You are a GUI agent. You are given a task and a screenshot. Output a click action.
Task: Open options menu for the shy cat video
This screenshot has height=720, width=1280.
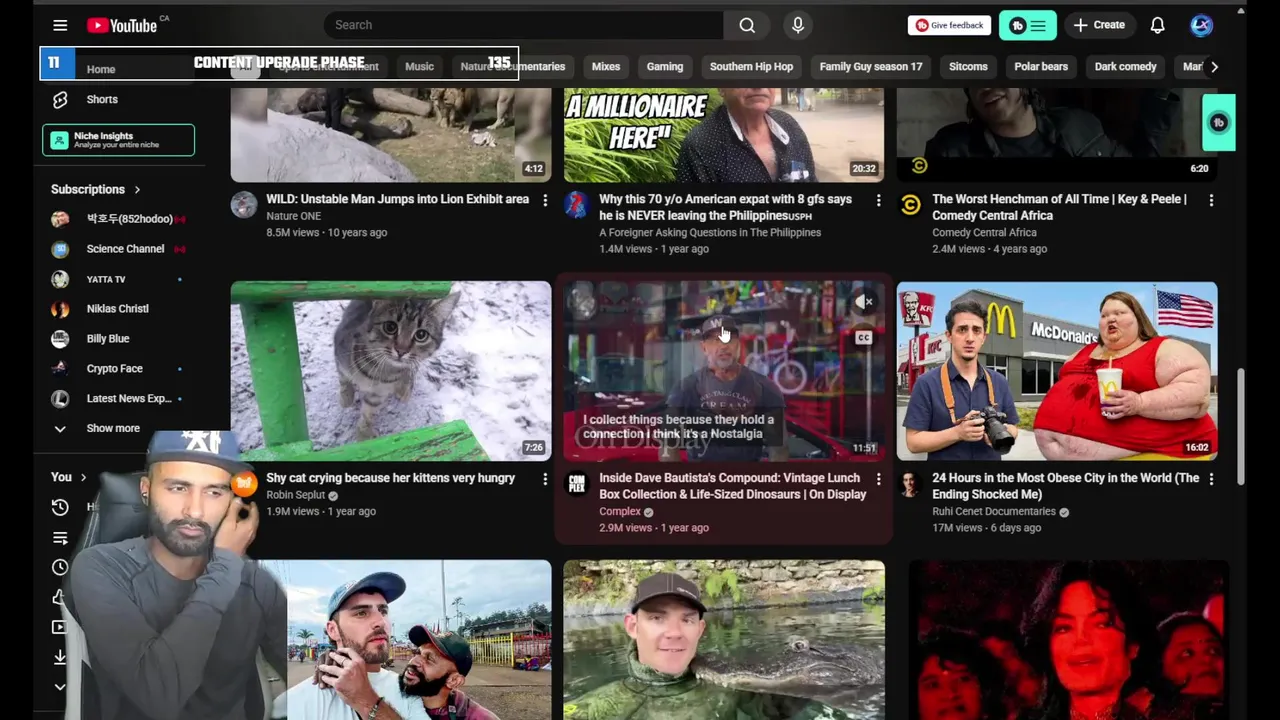(x=545, y=479)
